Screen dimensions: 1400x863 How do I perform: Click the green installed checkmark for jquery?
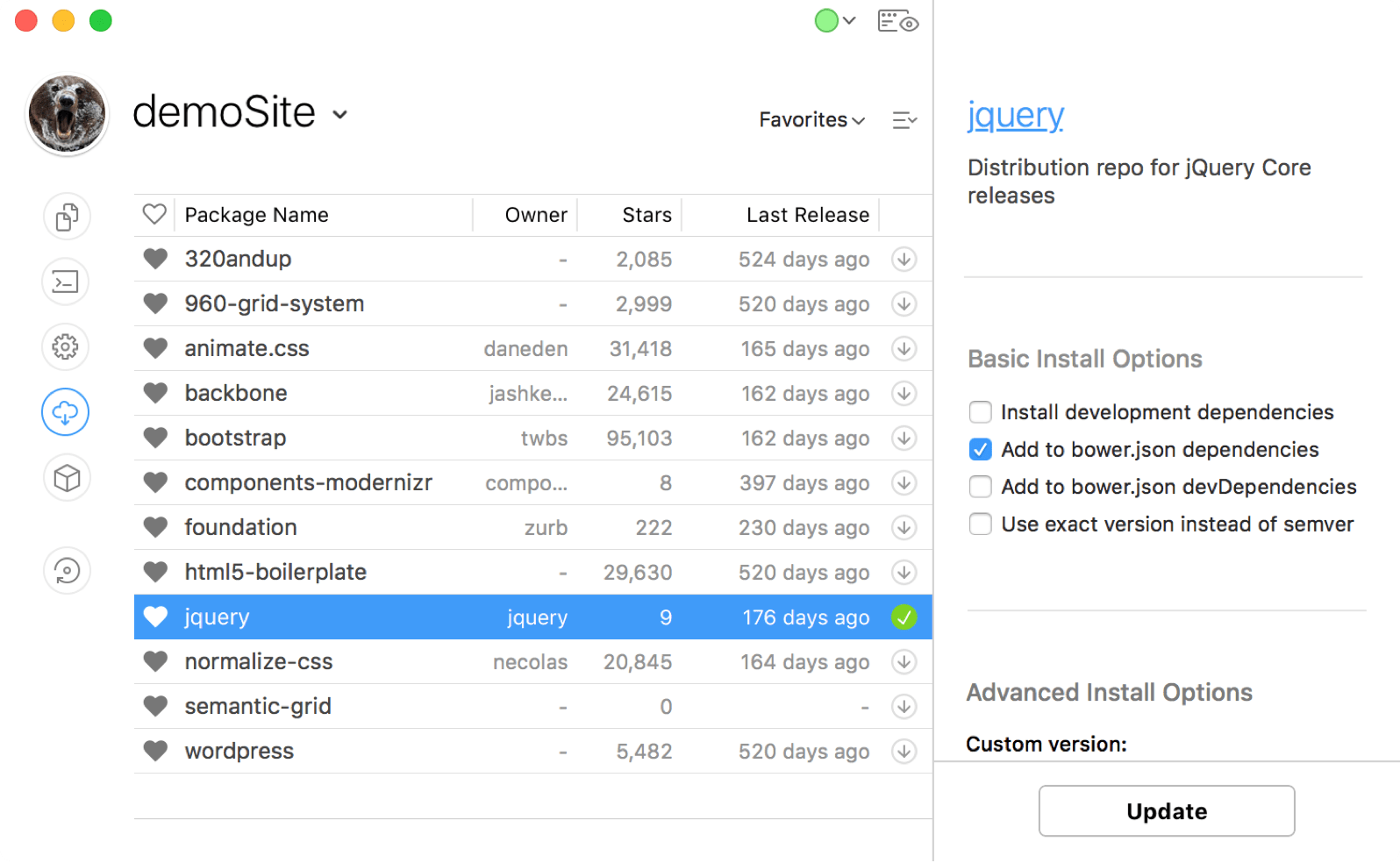coord(904,617)
